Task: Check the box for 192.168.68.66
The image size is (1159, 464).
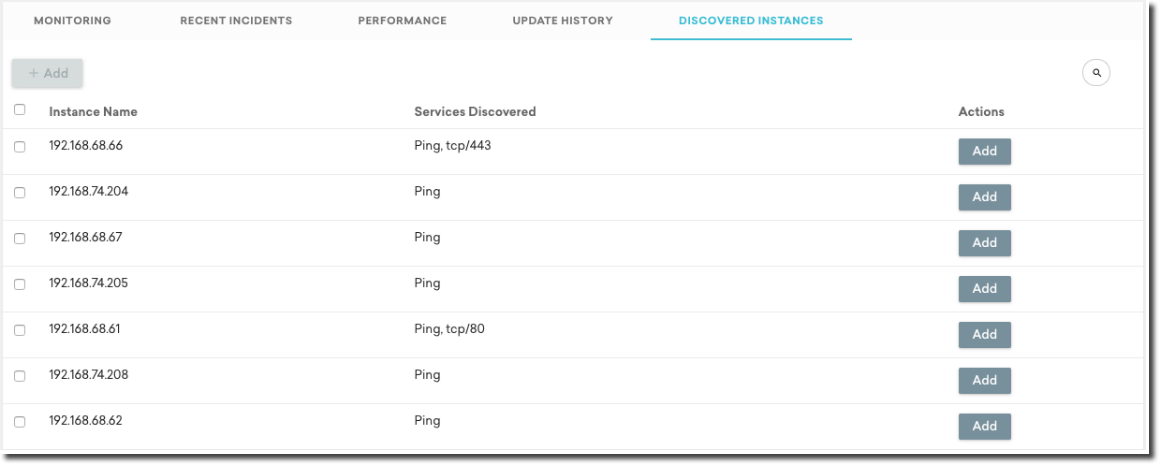Action: (x=19, y=147)
